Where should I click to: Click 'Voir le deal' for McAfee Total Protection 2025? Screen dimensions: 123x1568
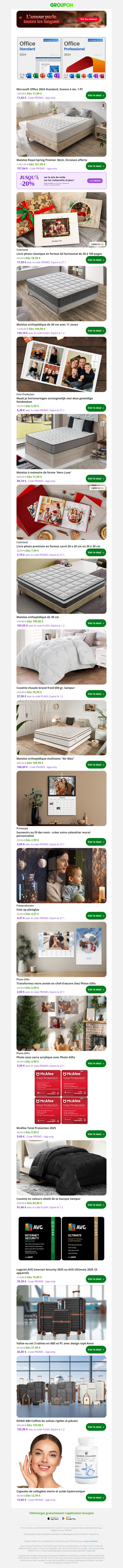pyautogui.click(x=96, y=1134)
